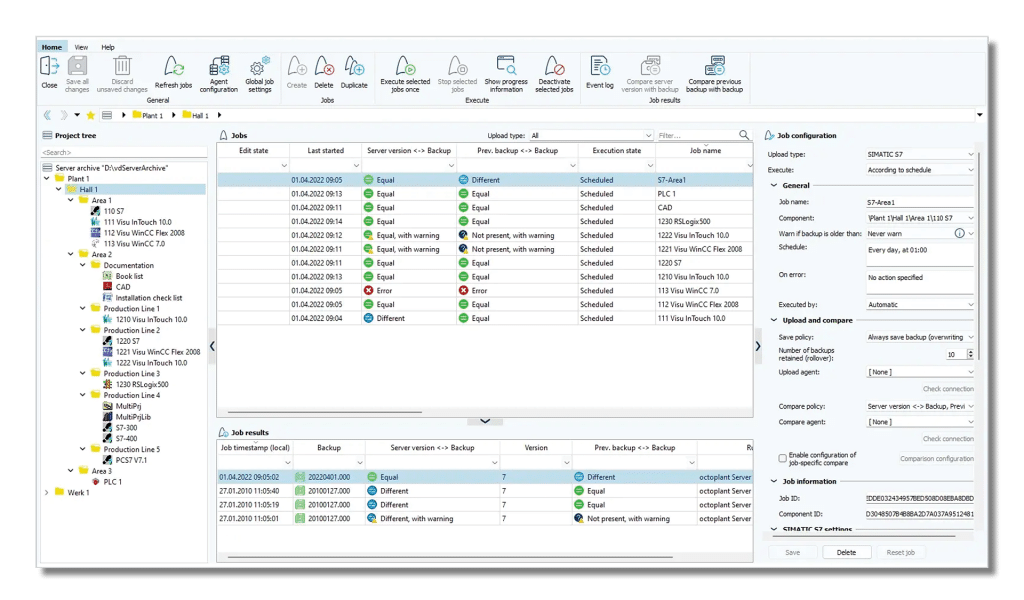Click the Delete button below job configuration
Screen dimensions: 1024x600
coord(846,552)
